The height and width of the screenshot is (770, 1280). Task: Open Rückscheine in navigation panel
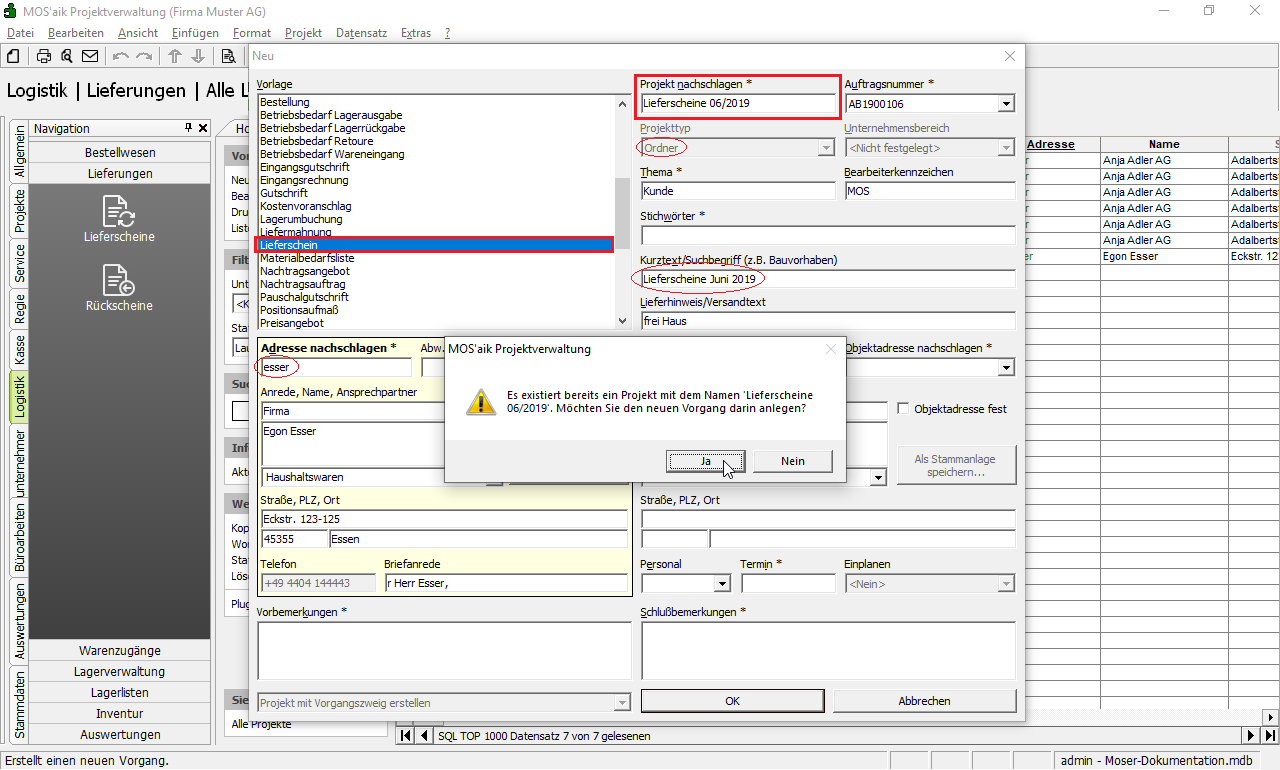click(x=119, y=288)
